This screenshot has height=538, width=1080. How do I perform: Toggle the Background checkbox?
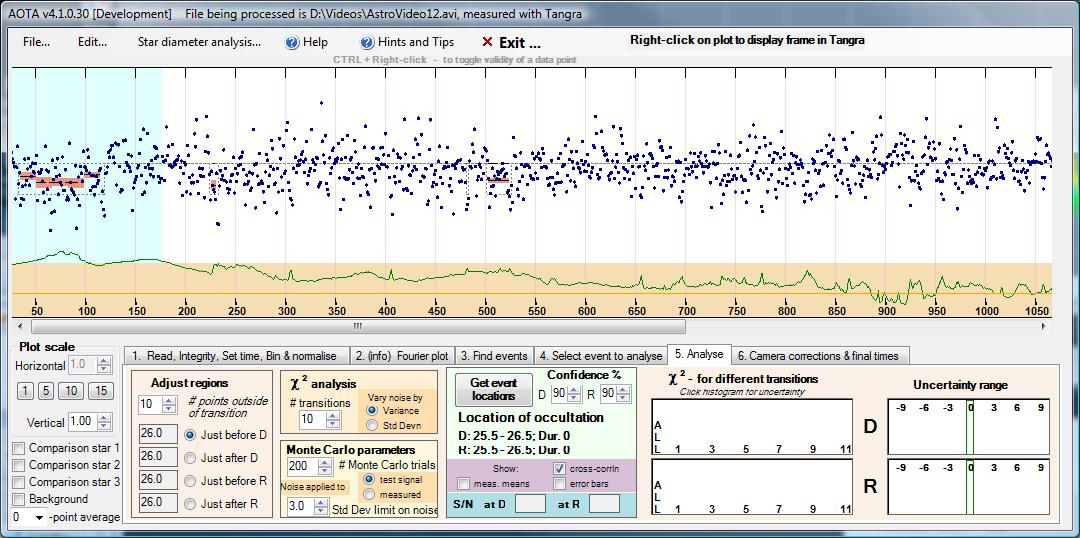(x=19, y=499)
